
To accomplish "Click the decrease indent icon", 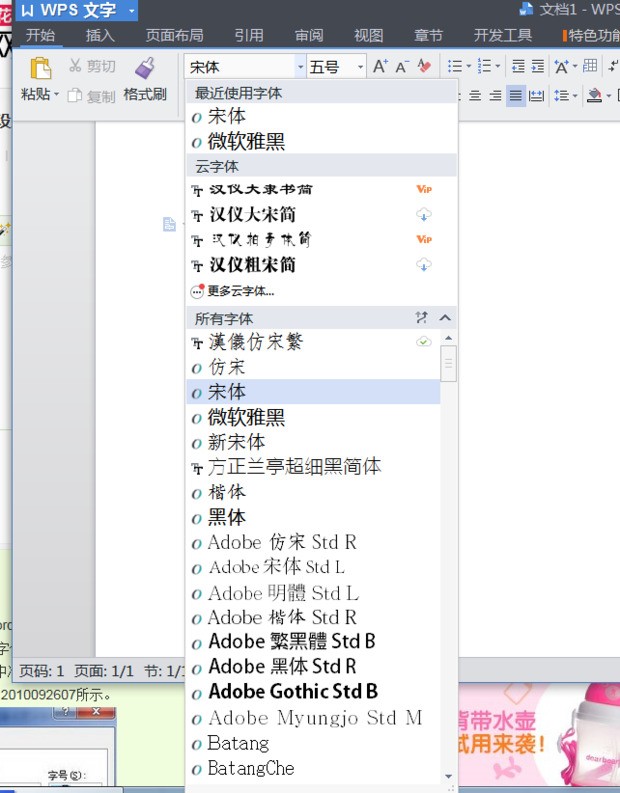I will (x=518, y=66).
